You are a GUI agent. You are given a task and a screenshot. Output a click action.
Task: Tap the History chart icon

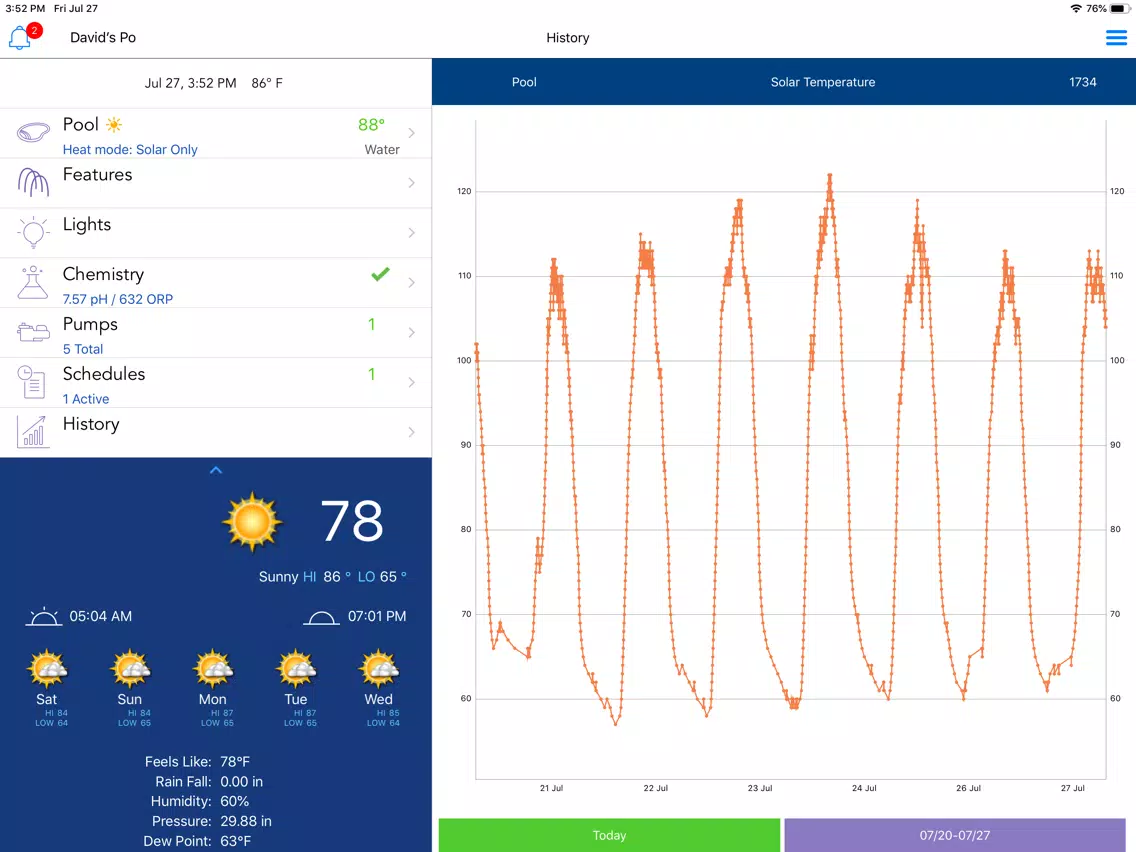click(x=33, y=432)
